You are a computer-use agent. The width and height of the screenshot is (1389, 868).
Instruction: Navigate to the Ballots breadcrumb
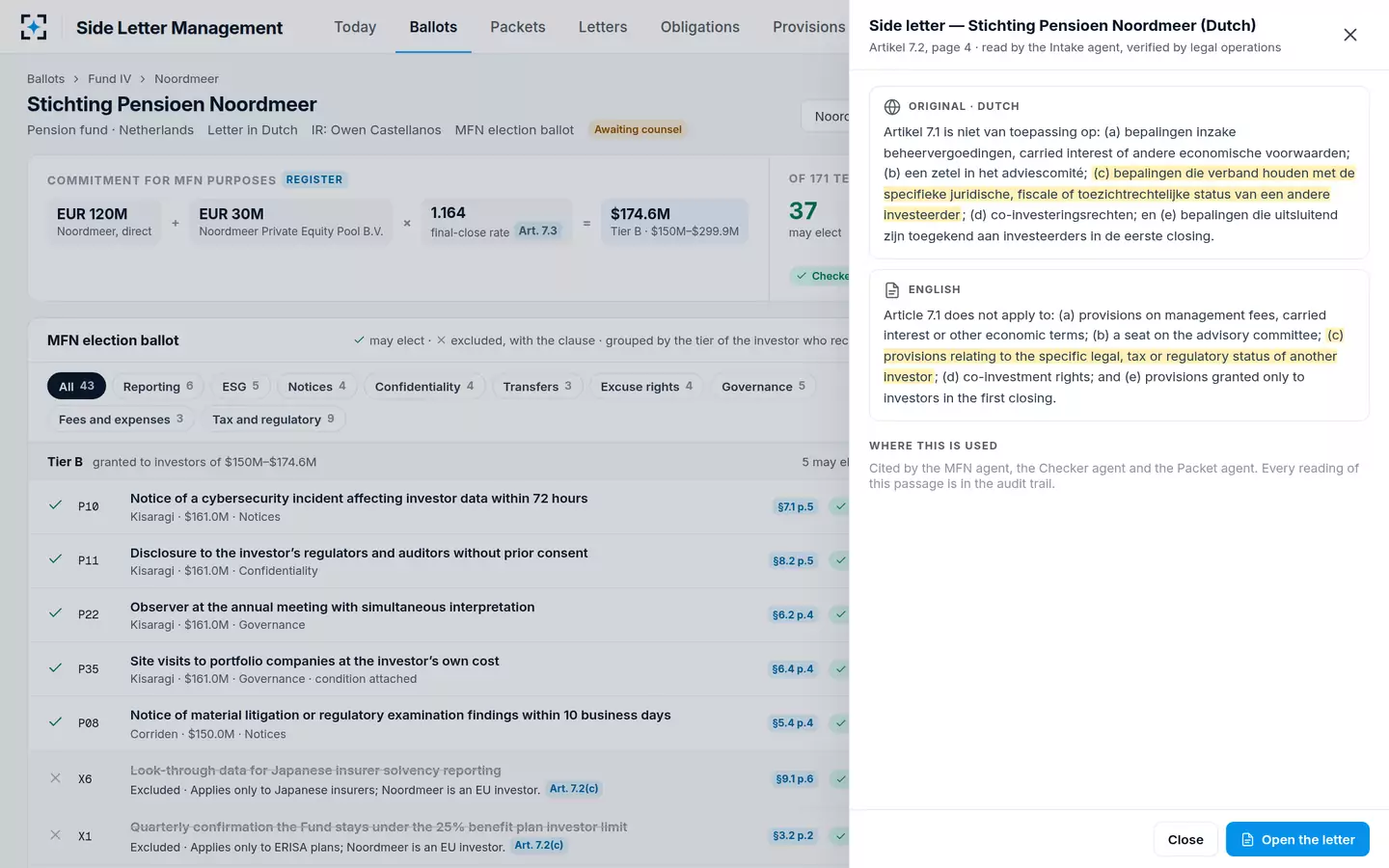coord(45,79)
